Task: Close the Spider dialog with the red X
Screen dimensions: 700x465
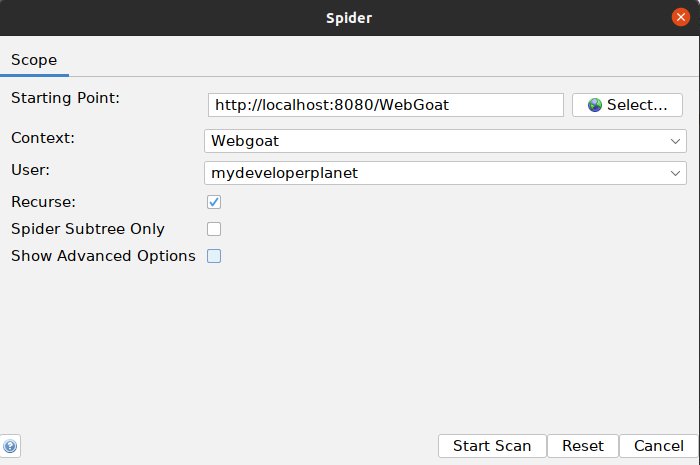Action: pos(680,18)
